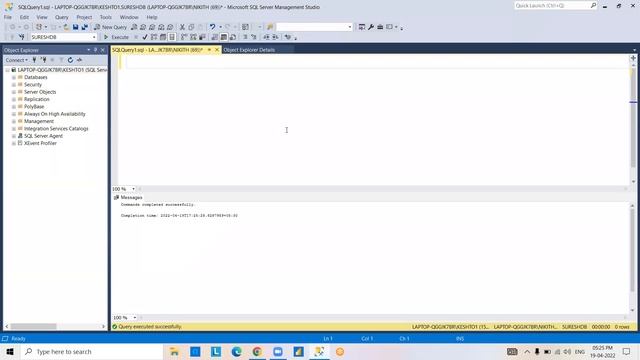Click the Parse checkmark icon
The image size is (640, 360).
(x=145, y=37)
